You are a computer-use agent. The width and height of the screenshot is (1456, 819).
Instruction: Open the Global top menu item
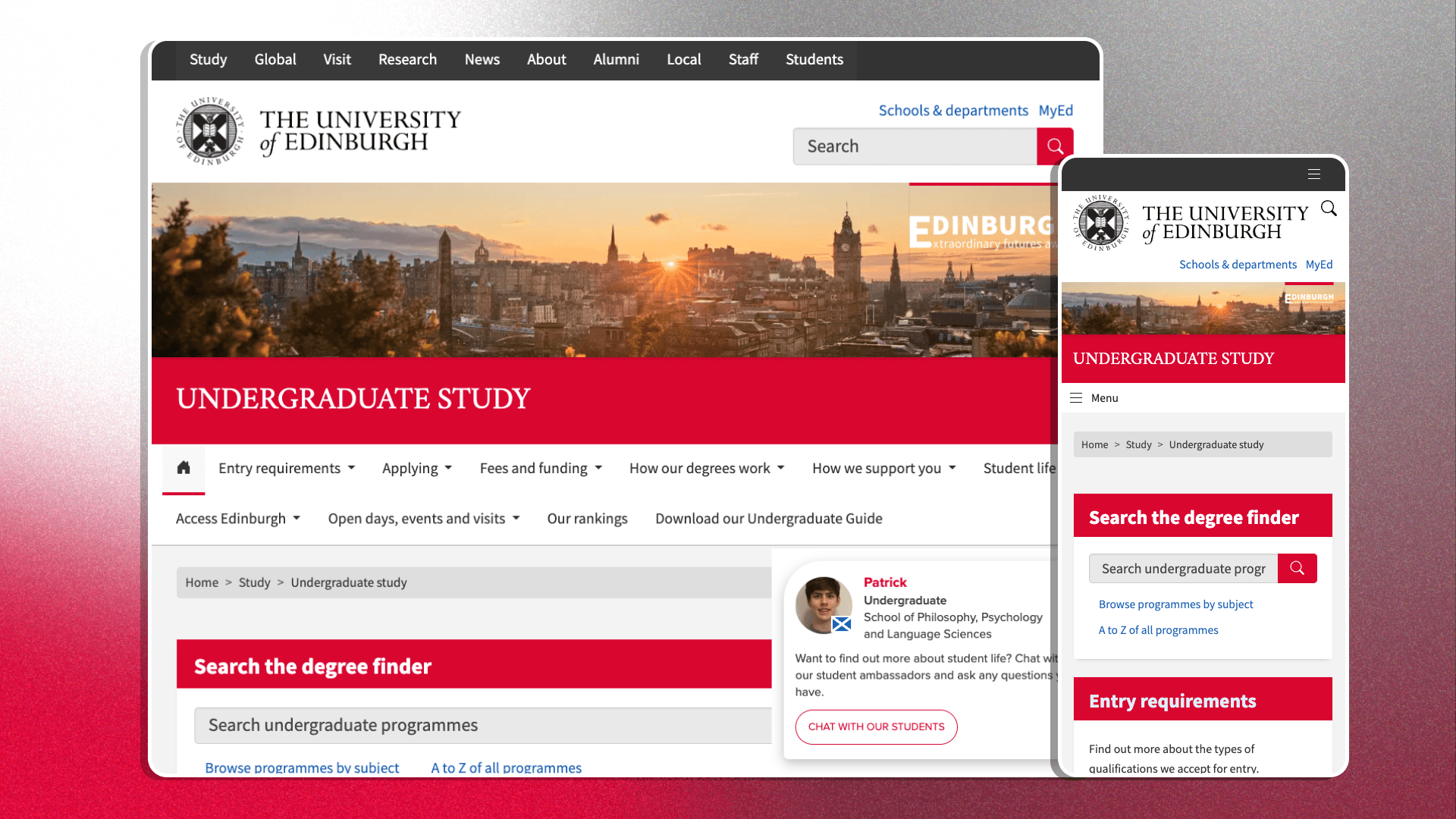275,59
